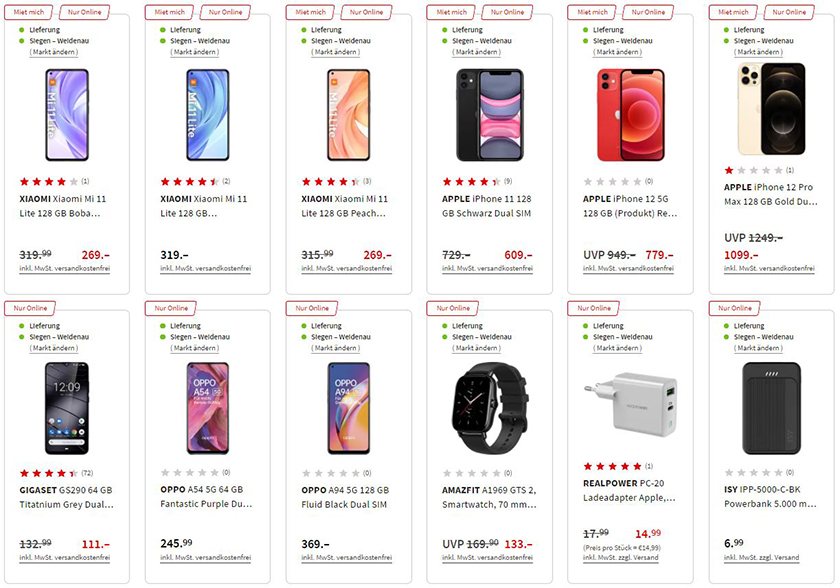
Task: Click "Miet mich" badge on iPhone 12 5G card
Action: tap(593, 12)
